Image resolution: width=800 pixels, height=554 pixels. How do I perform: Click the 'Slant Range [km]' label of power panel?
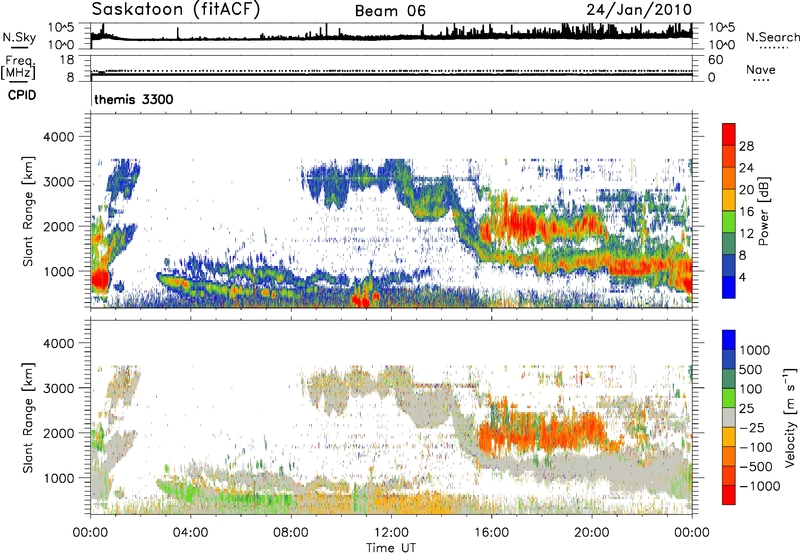(x=28, y=211)
